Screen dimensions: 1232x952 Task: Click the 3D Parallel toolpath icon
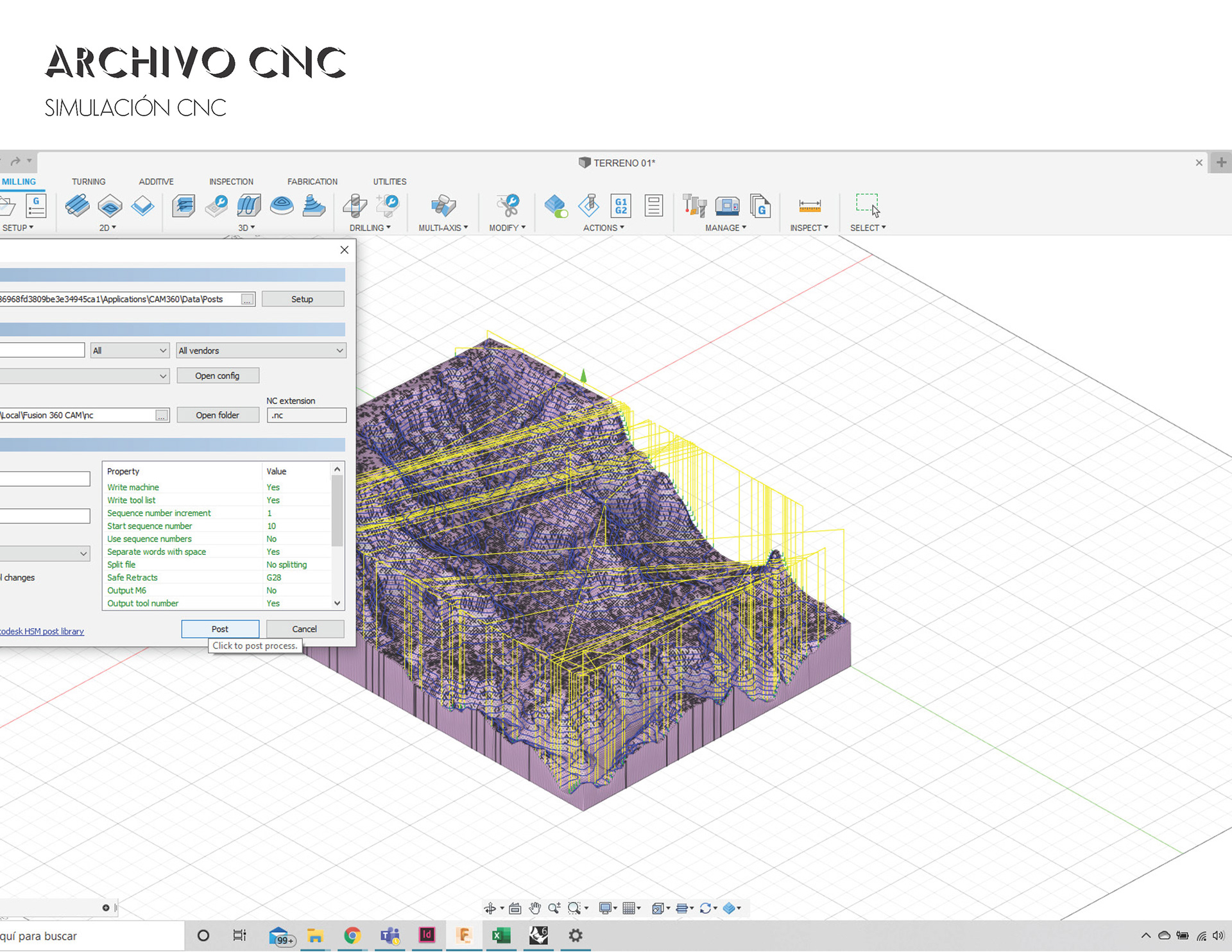click(248, 206)
